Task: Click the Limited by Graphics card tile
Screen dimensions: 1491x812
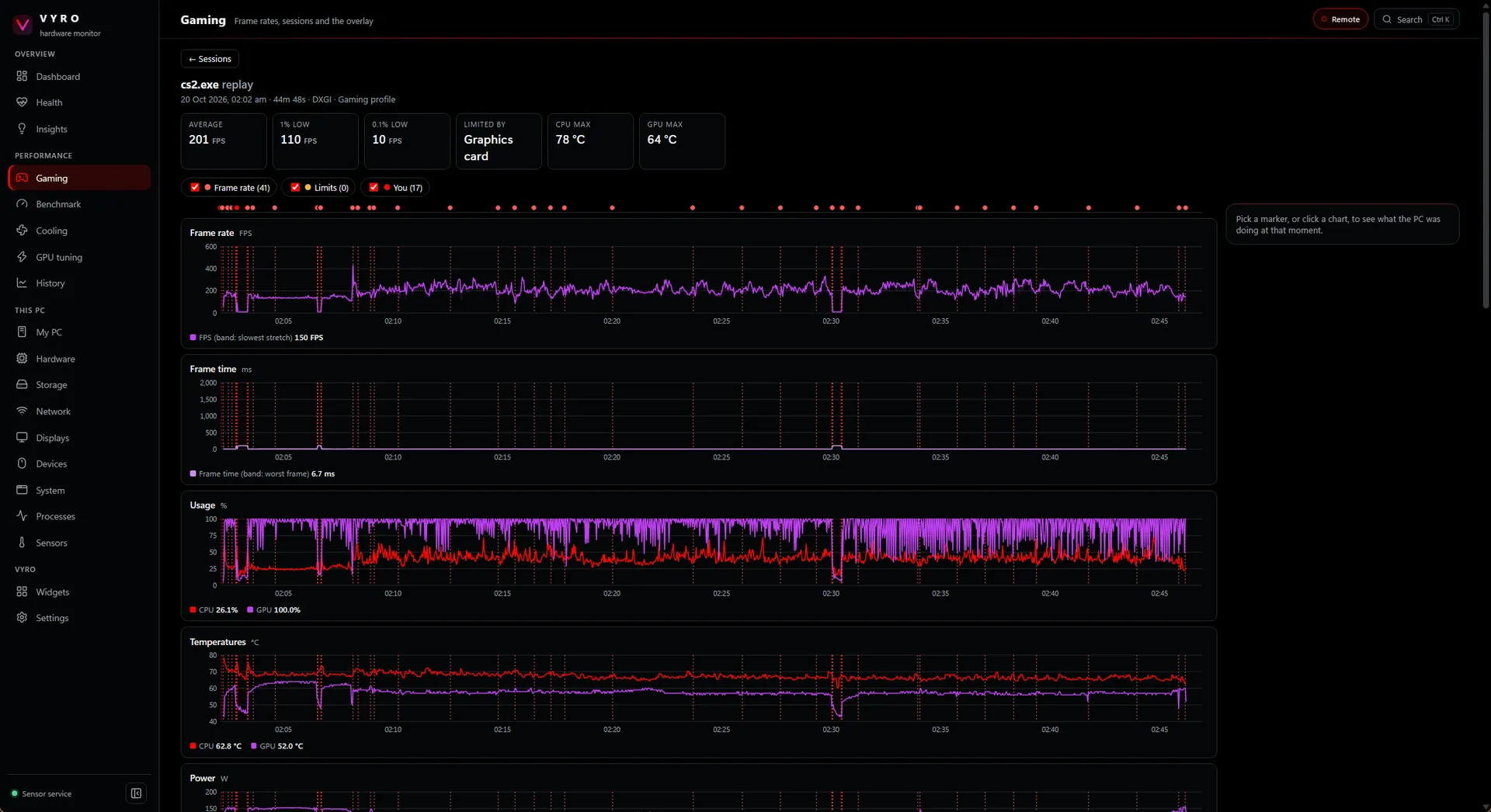Action: [x=499, y=141]
